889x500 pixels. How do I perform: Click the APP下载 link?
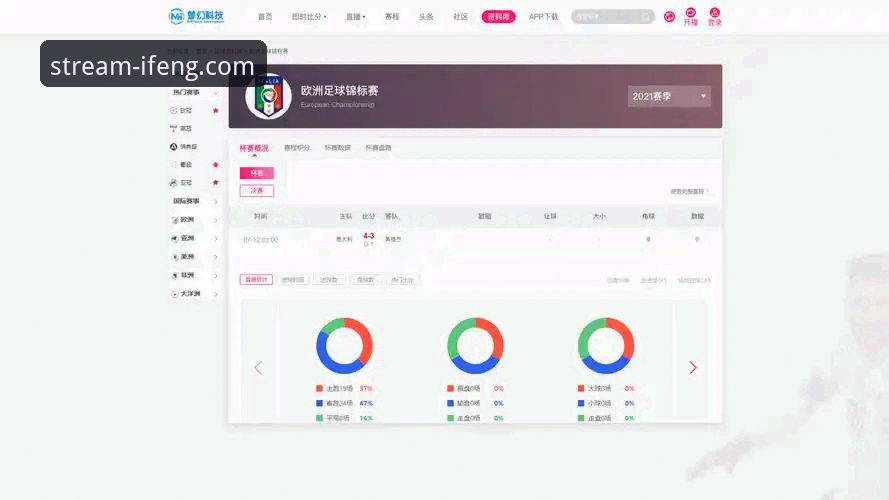coord(543,17)
